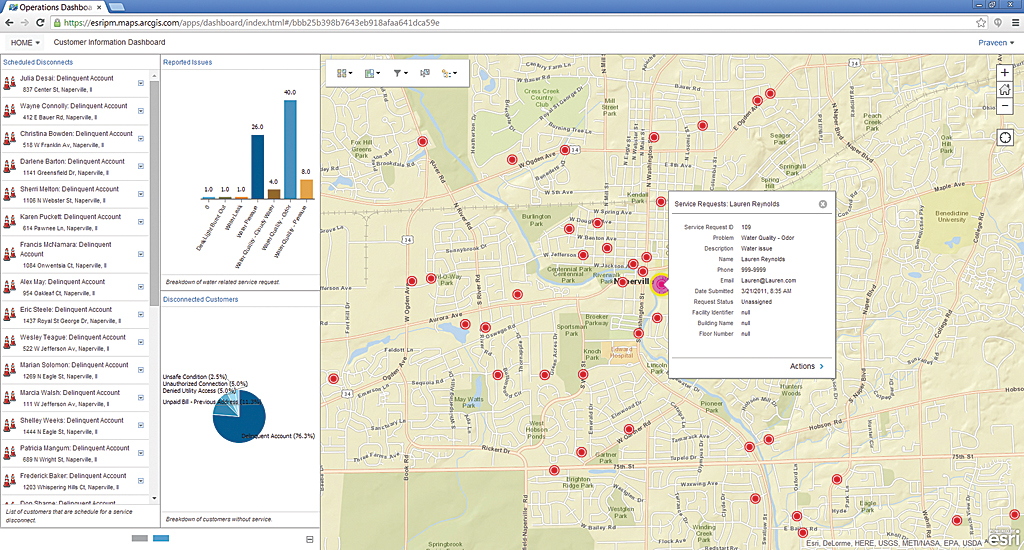This screenshot has width=1024, height=550.
Task: Expand options for the Marian Solomon row
Action: click(141, 370)
